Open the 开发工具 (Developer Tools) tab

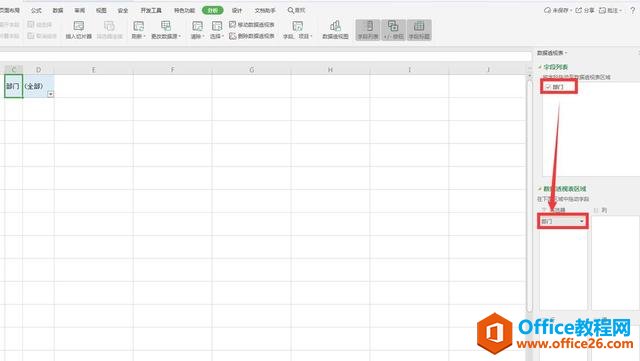pyautogui.click(x=151, y=10)
